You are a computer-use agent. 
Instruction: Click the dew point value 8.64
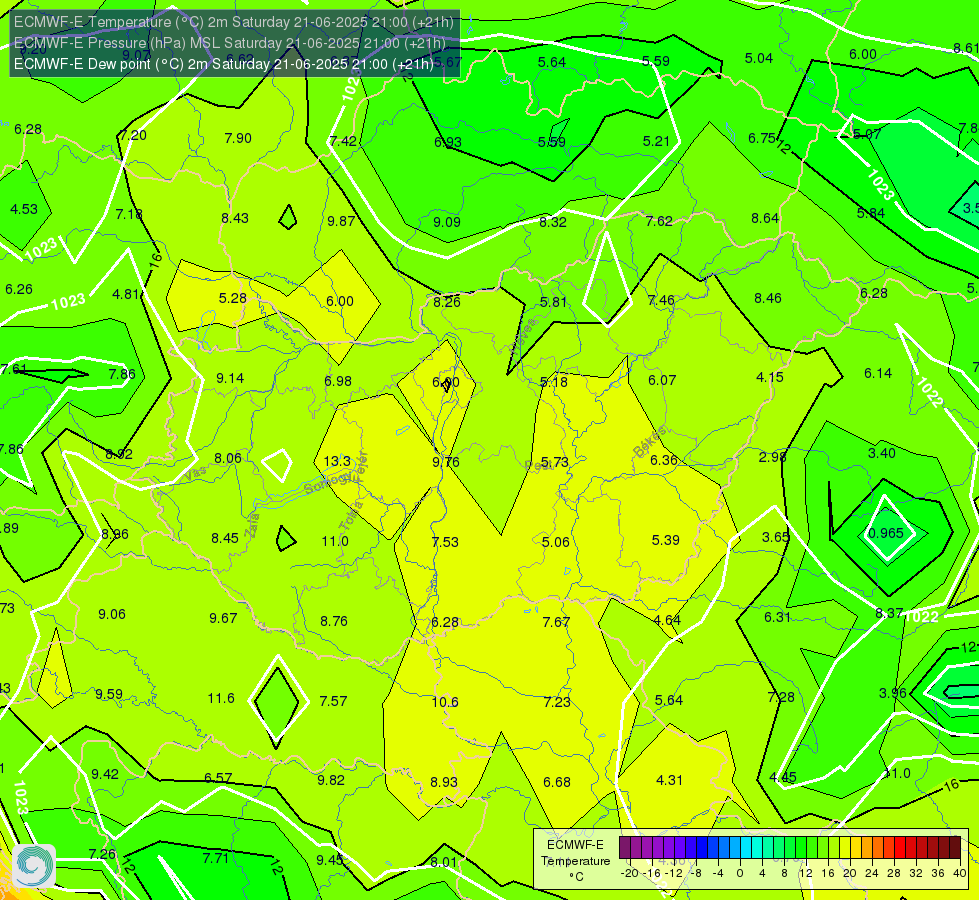coord(765,218)
